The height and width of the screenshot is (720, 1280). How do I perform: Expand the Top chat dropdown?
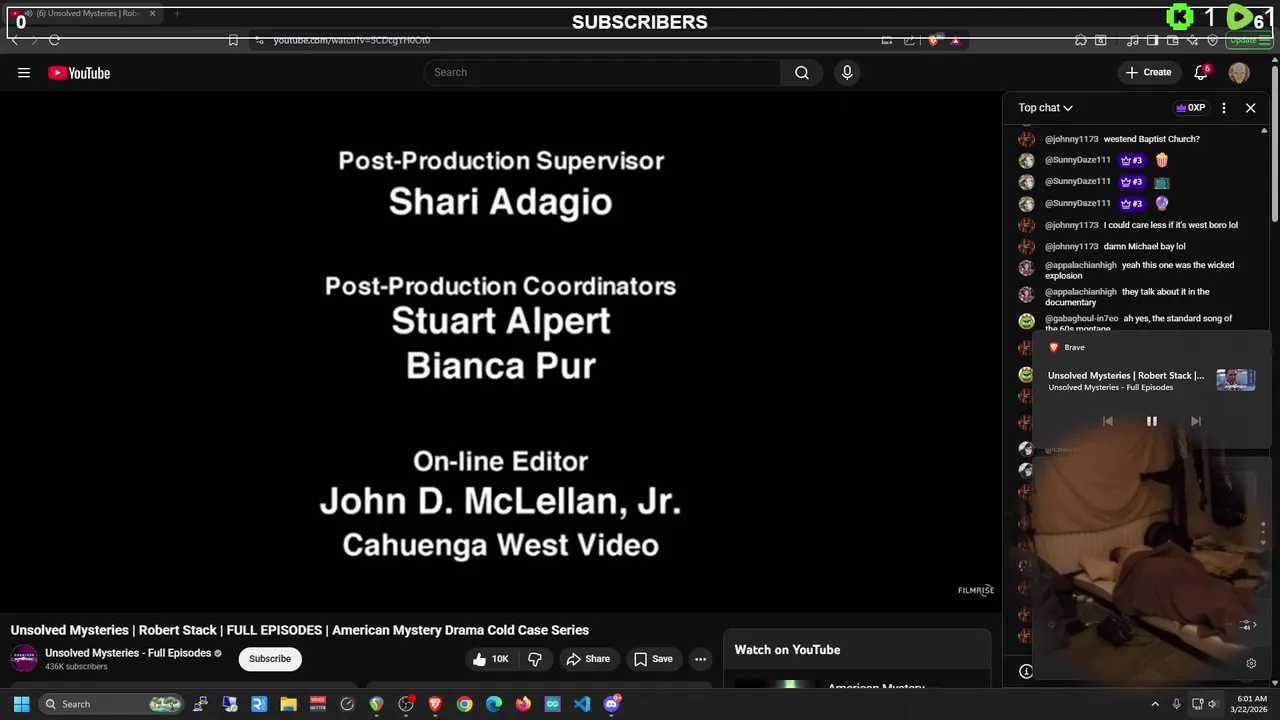(1046, 107)
